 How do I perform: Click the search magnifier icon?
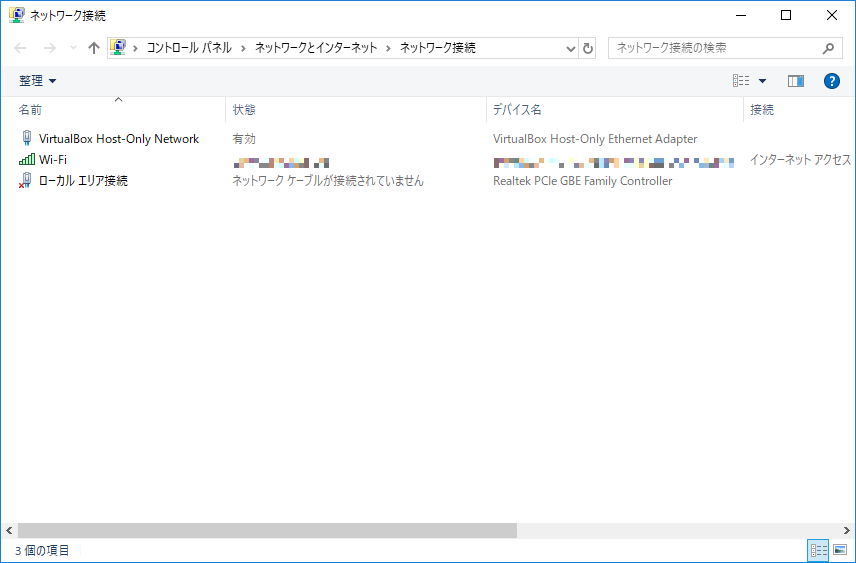(828, 48)
